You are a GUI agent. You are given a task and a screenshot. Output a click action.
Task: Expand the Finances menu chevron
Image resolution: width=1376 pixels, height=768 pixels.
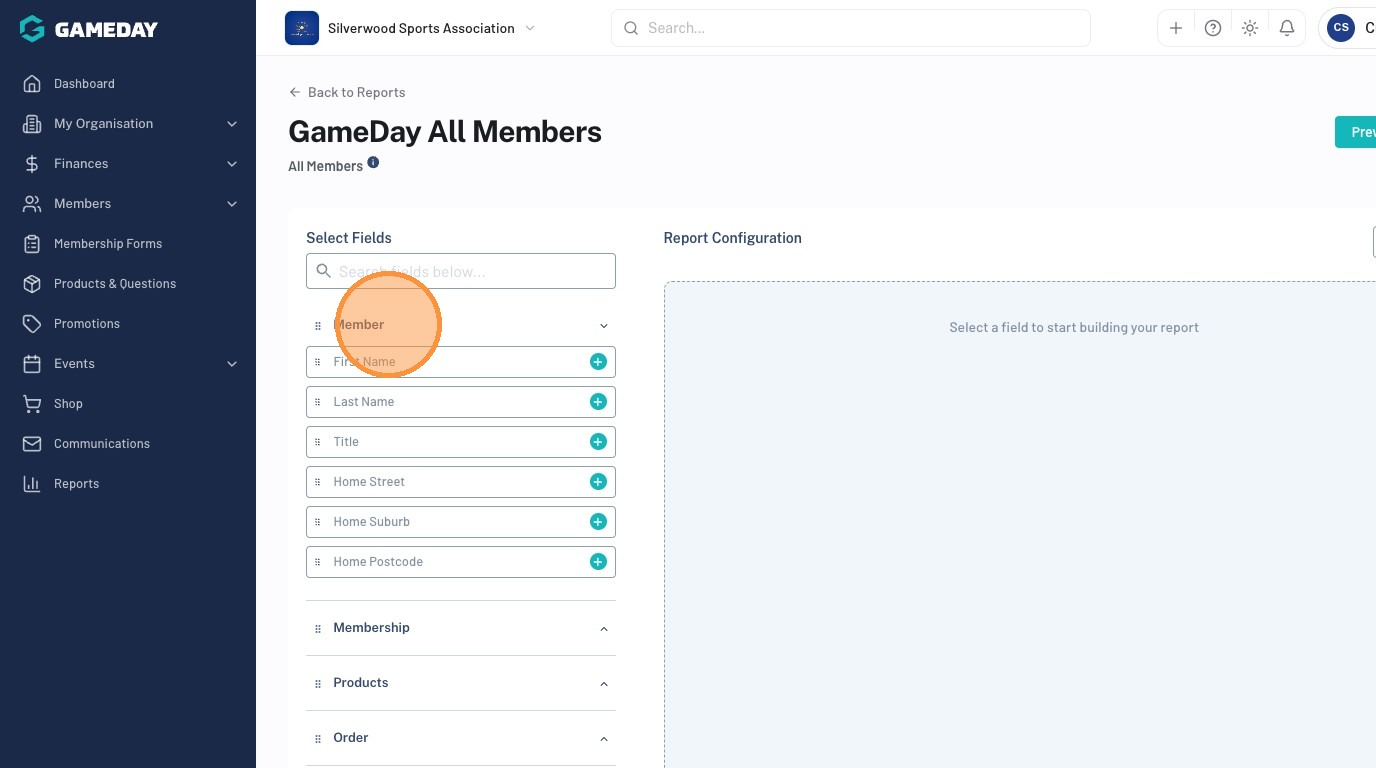coord(232,164)
